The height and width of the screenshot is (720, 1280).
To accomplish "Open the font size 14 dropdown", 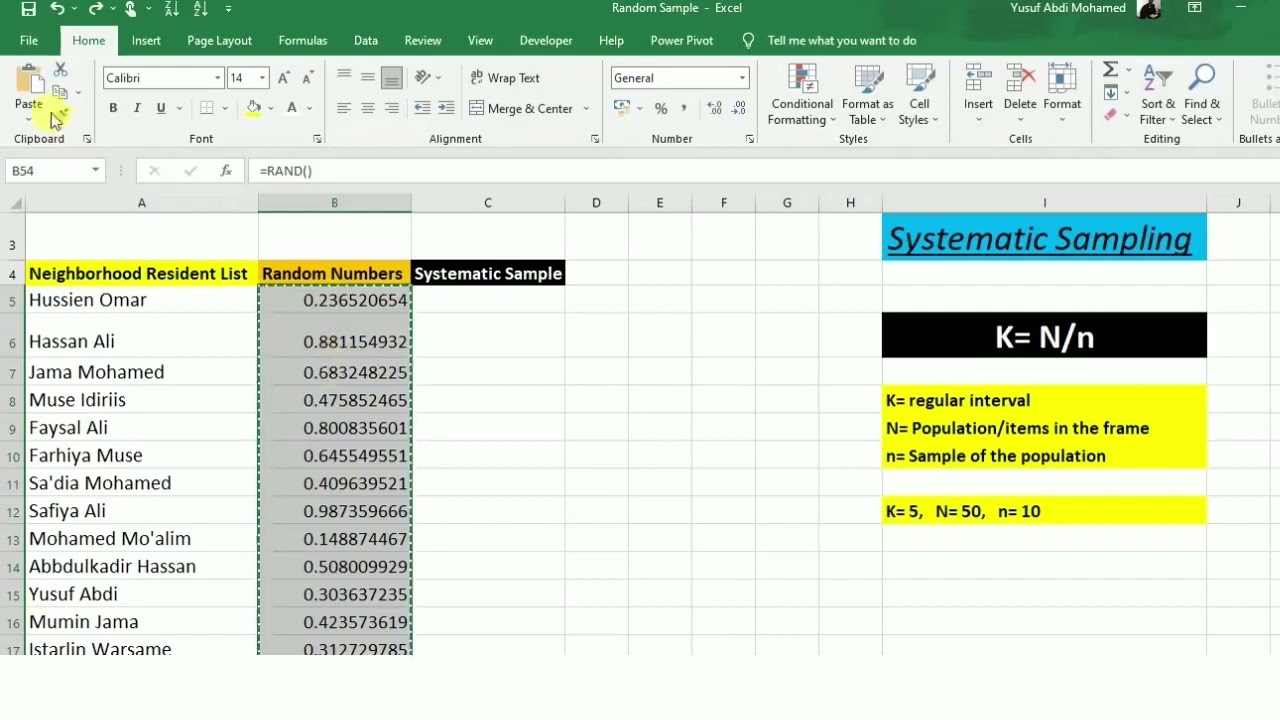I will tap(262, 78).
